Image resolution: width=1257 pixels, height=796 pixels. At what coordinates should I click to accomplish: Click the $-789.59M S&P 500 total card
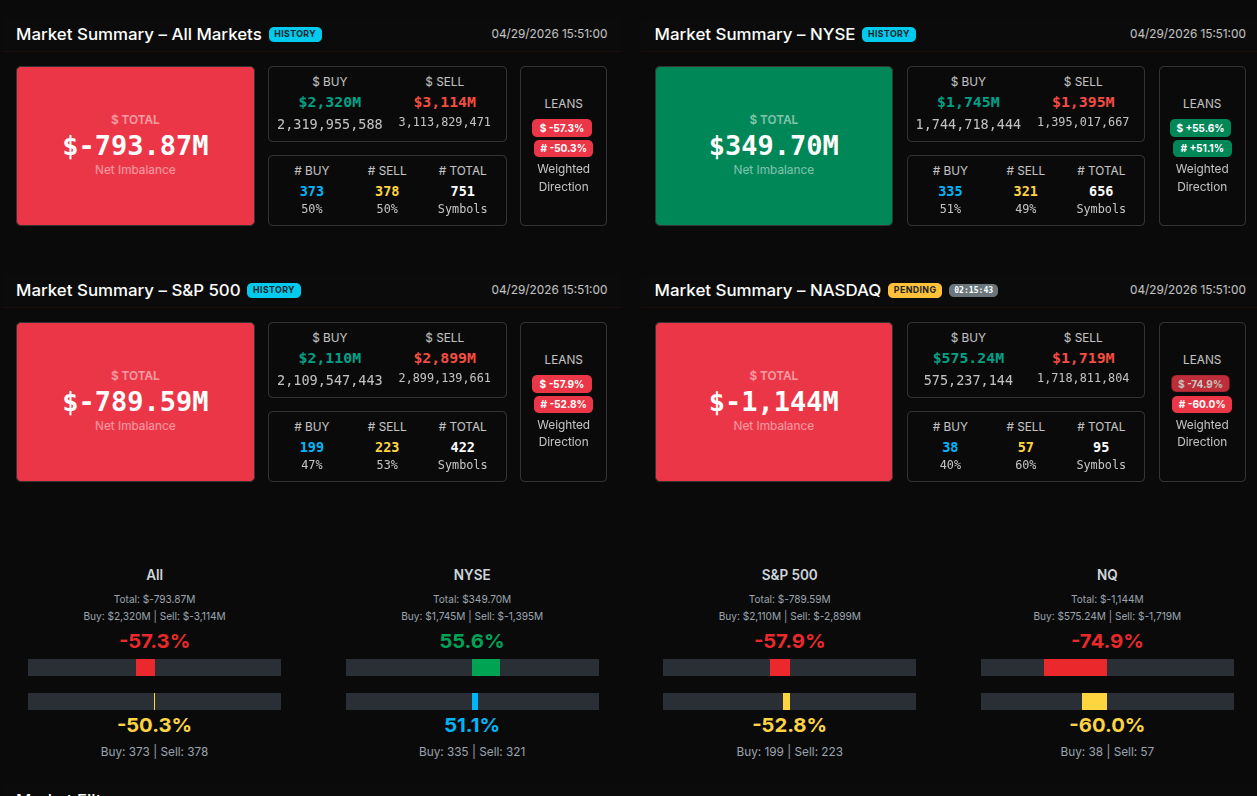135,402
